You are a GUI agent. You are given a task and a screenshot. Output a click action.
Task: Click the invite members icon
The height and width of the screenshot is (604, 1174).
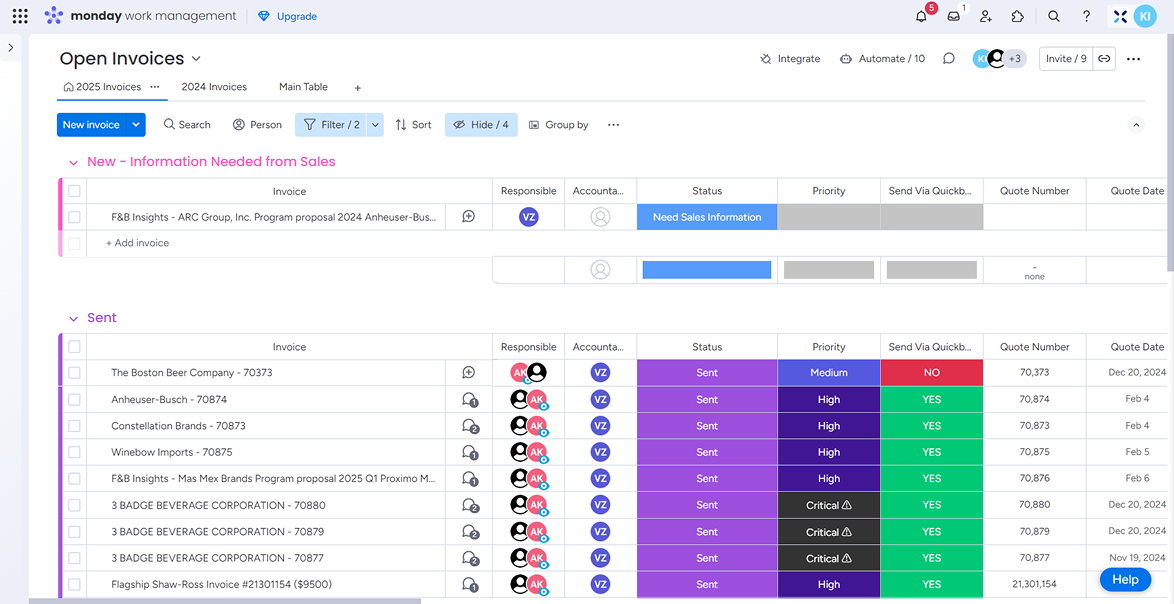(986, 16)
